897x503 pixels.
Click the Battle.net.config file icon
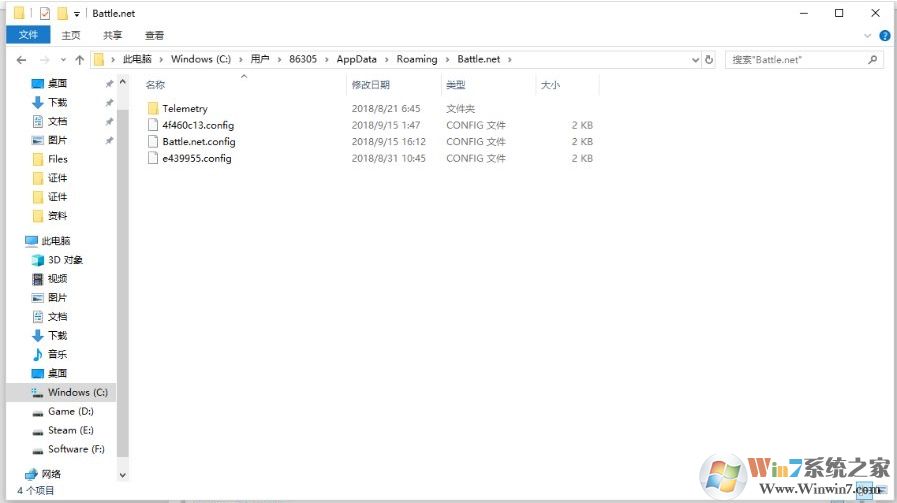coord(153,141)
